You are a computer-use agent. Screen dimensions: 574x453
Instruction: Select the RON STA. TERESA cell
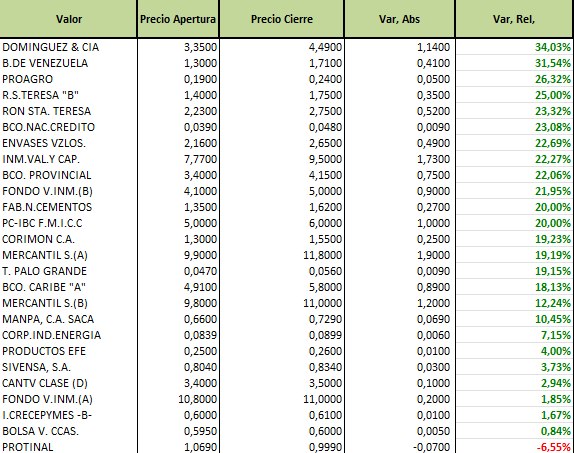point(68,111)
